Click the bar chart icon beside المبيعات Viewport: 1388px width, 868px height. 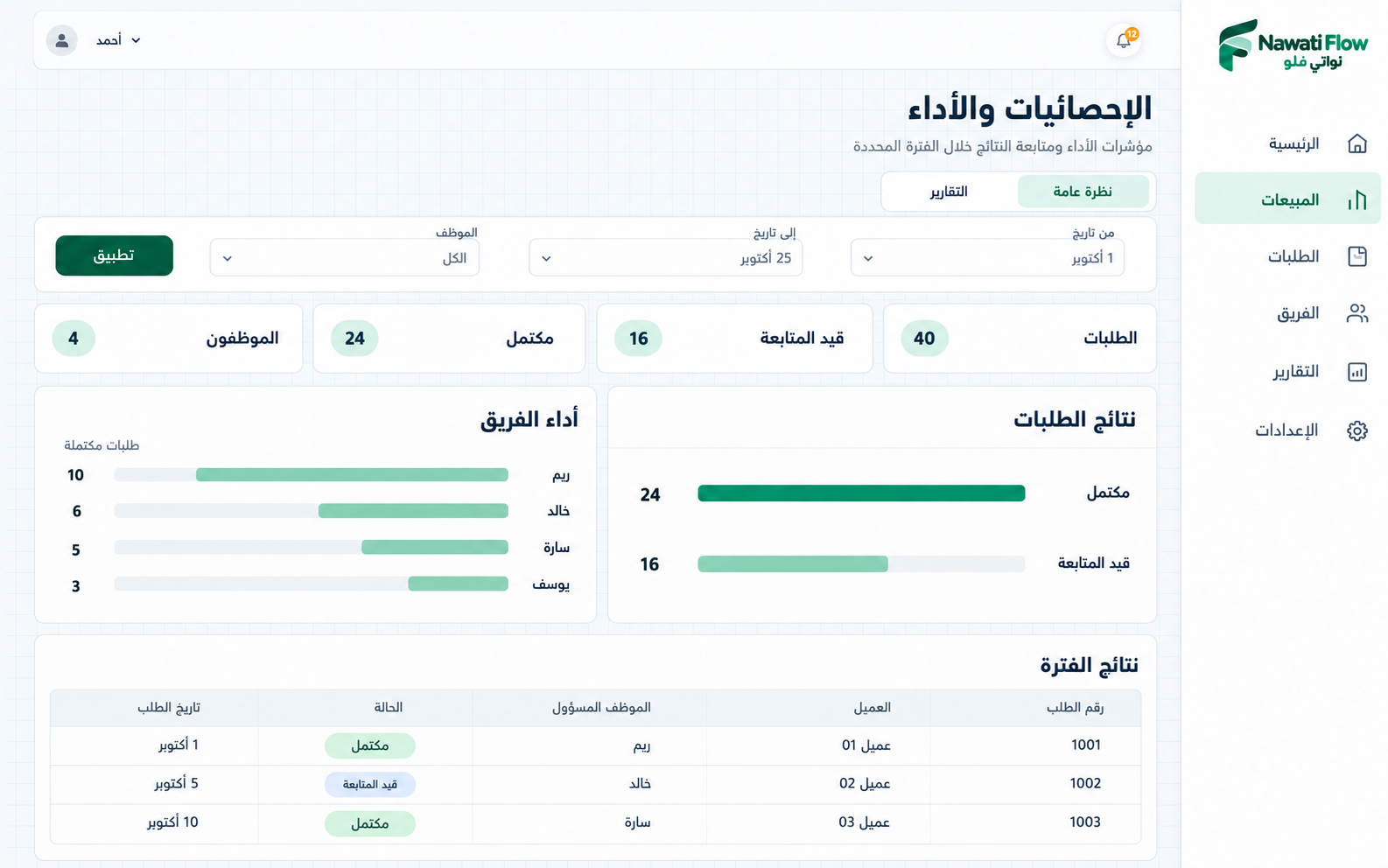tap(1357, 200)
